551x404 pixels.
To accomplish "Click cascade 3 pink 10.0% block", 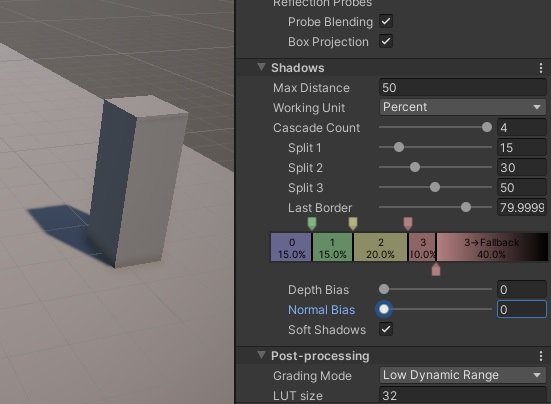I will [422, 247].
